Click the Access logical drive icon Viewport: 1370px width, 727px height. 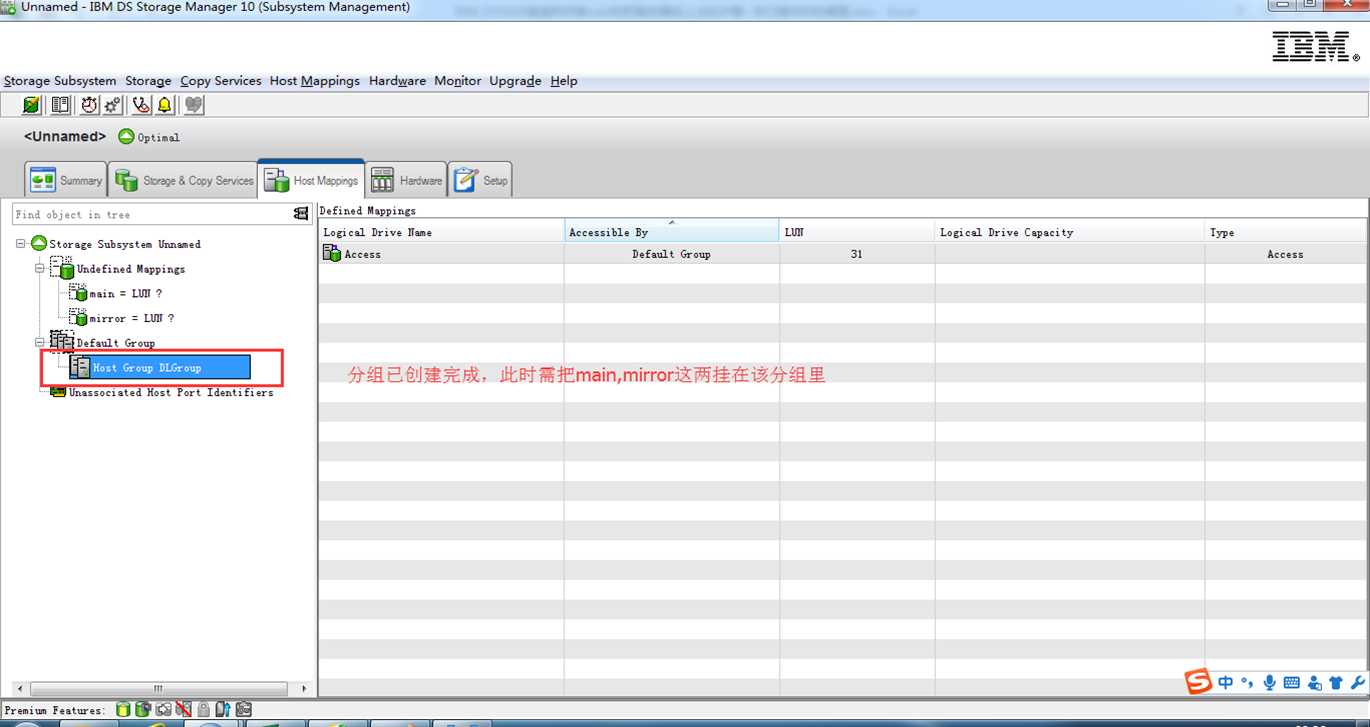[331, 254]
